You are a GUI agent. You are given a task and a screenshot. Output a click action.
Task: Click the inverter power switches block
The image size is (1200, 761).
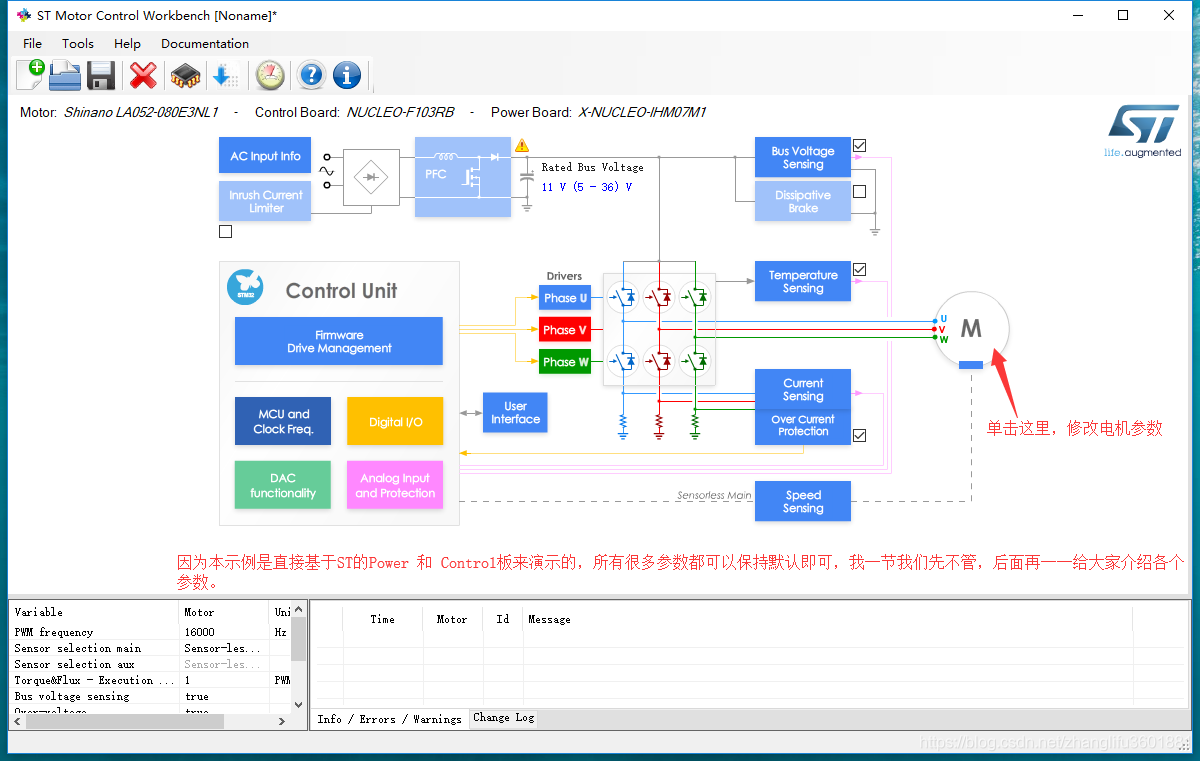[x=659, y=328]
